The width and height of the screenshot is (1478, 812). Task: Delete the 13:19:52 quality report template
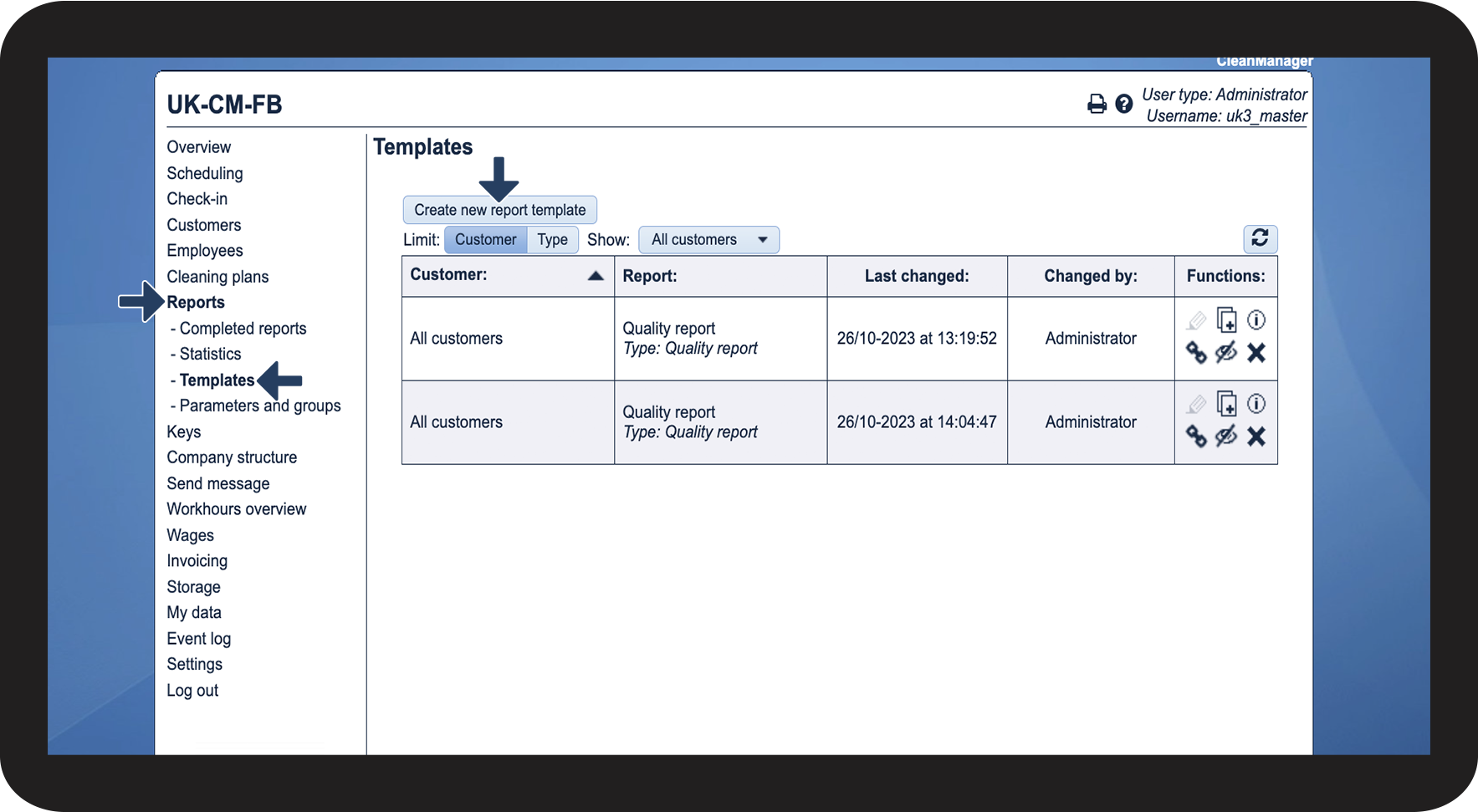click(x=1256, y=353)
